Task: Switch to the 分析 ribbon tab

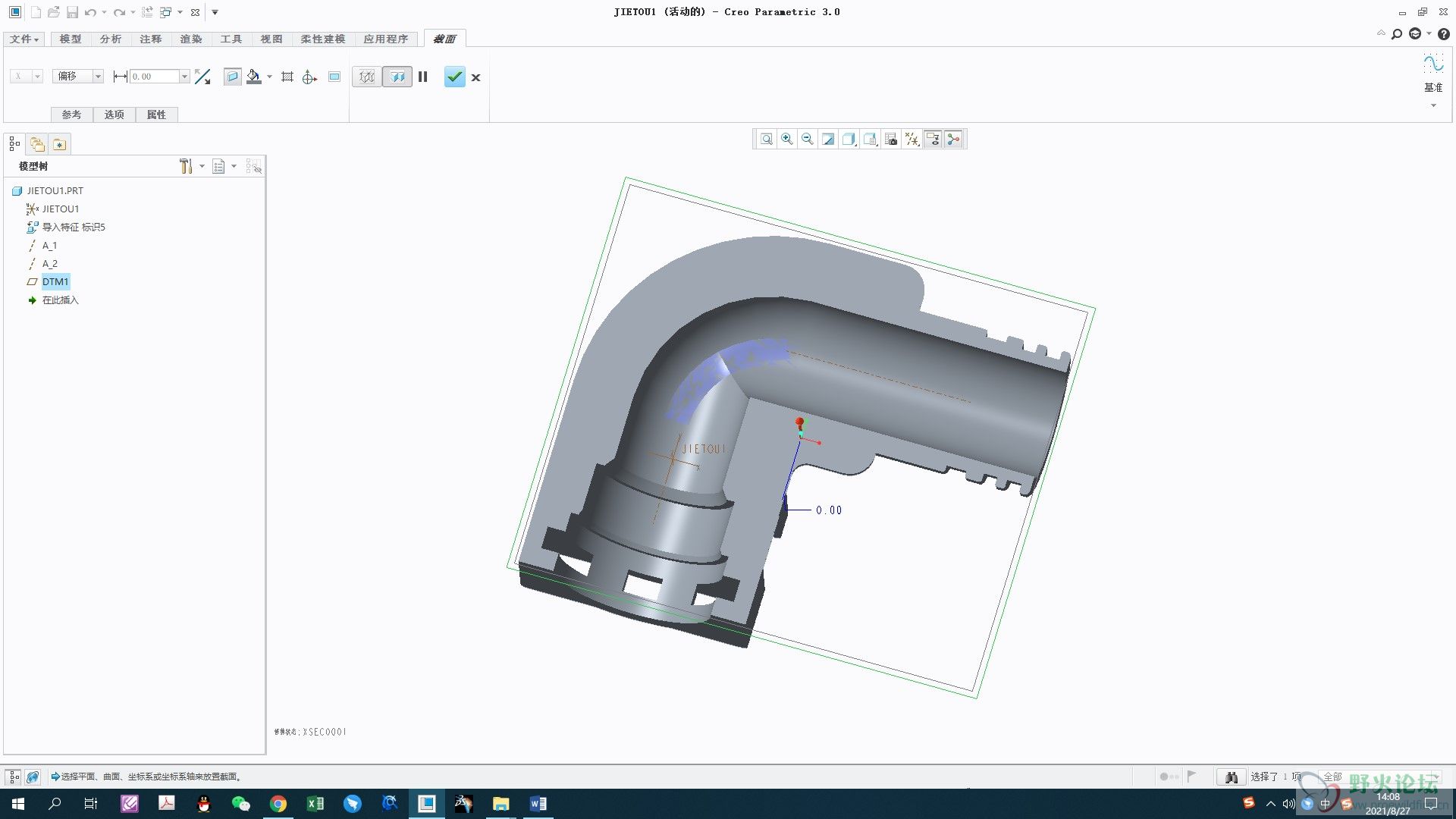Action: pos(111,39)
